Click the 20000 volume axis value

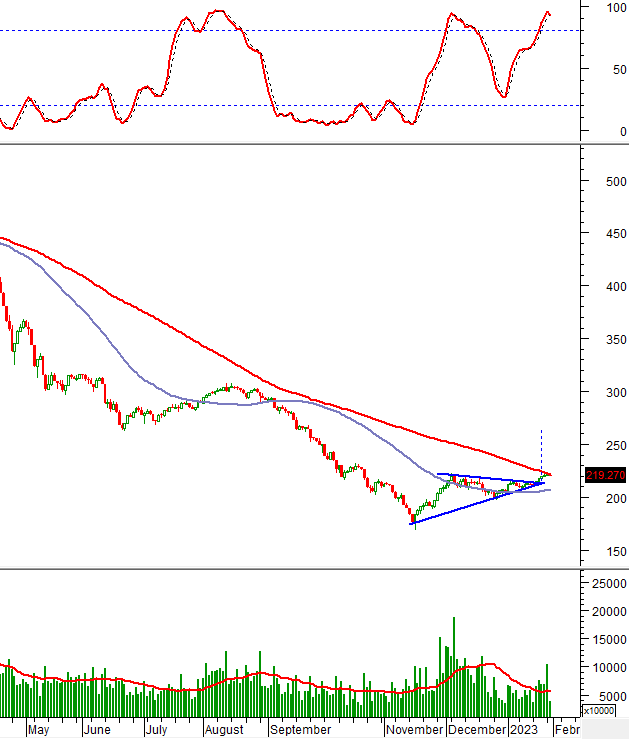(609, 612)
